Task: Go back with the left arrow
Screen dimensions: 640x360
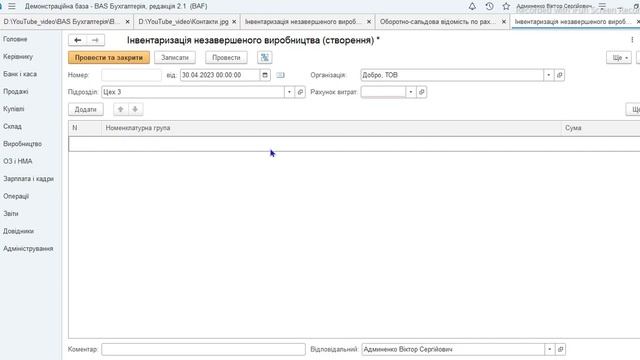Action: pos(78,40)
